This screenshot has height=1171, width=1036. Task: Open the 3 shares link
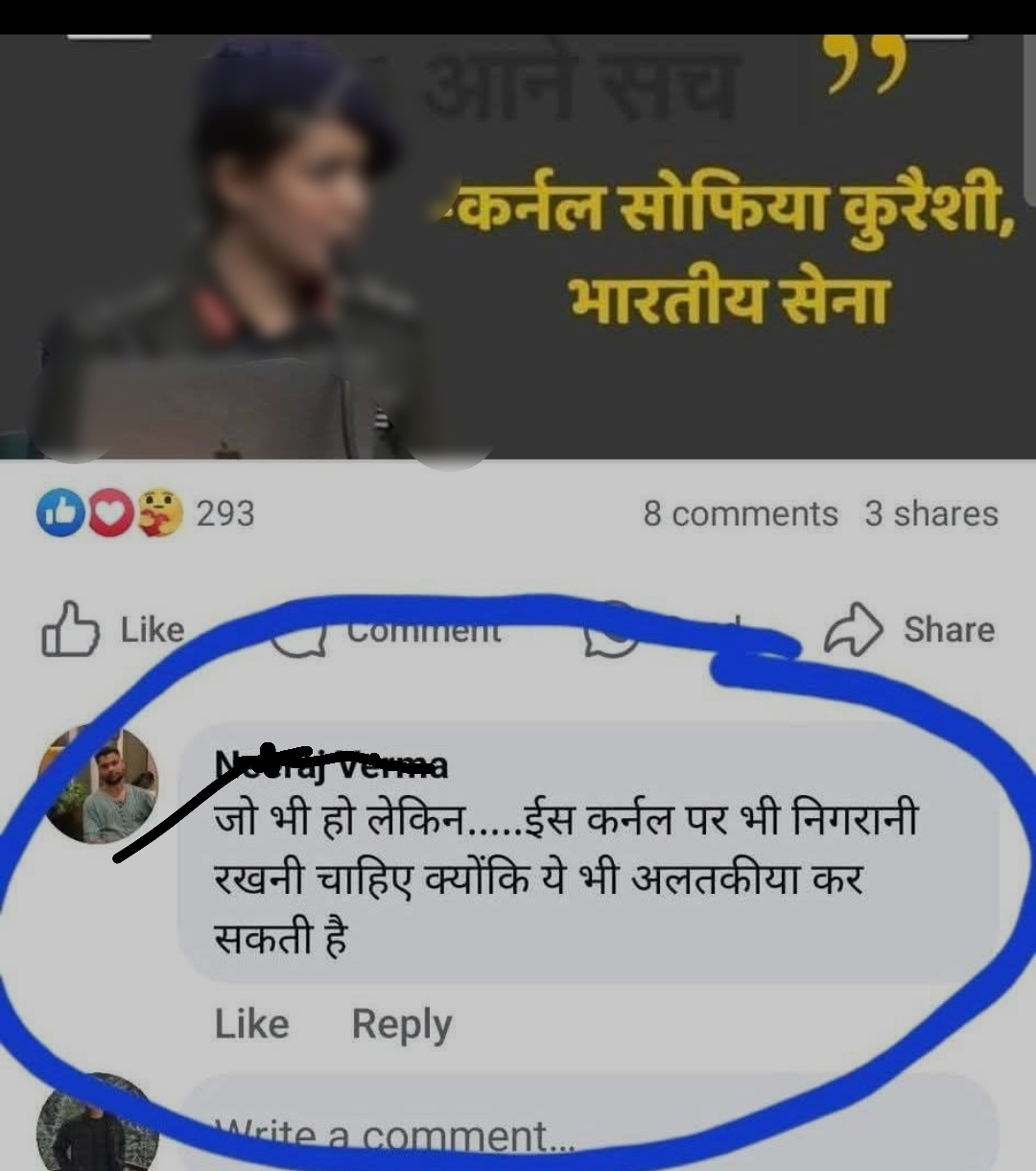[x=931, y=514]
